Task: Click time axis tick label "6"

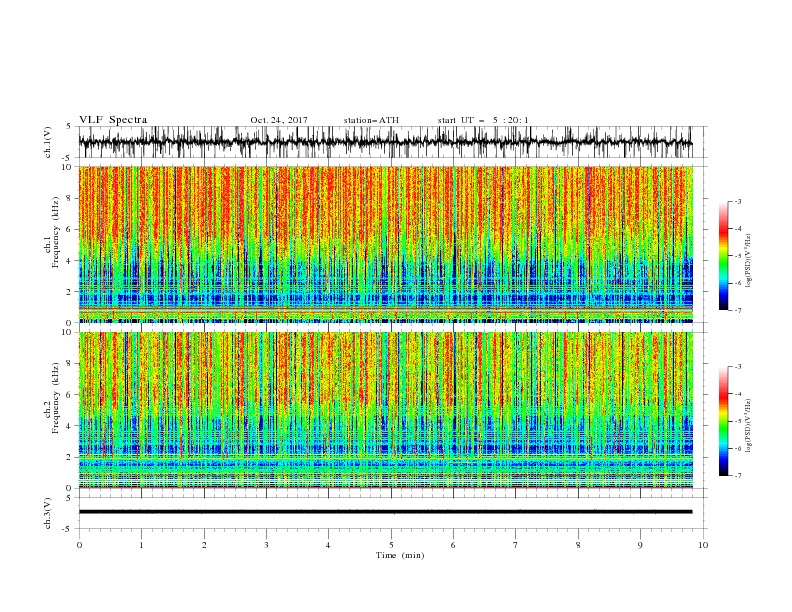Action: [453, 545]
